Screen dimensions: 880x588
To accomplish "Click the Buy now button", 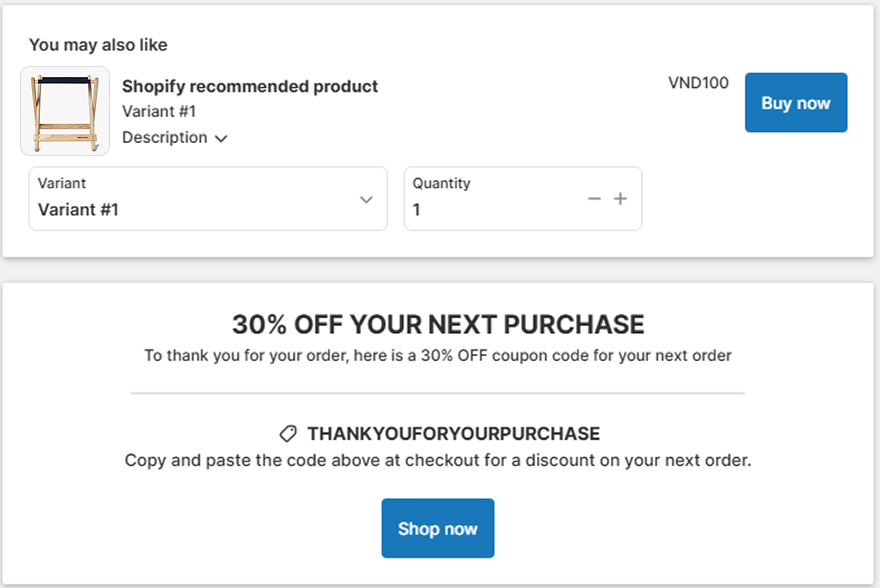I will [x=795, y=103].
